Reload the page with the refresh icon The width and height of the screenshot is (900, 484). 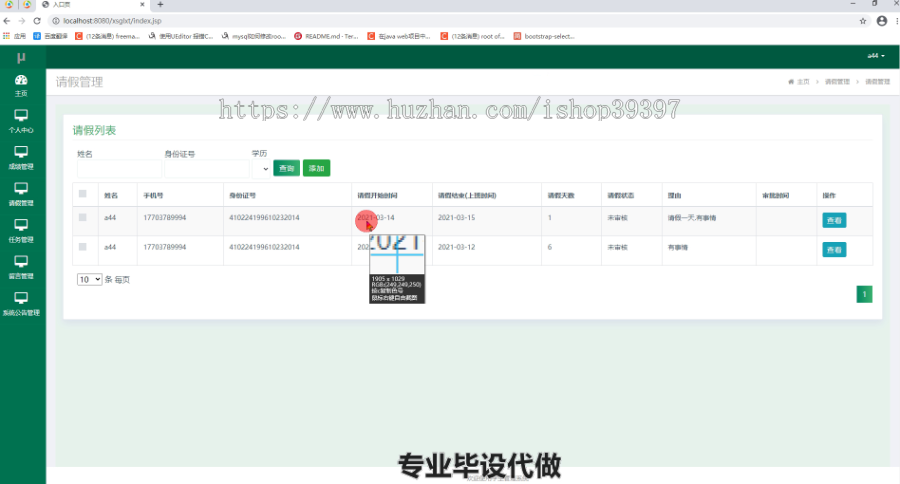click(37, 21)
